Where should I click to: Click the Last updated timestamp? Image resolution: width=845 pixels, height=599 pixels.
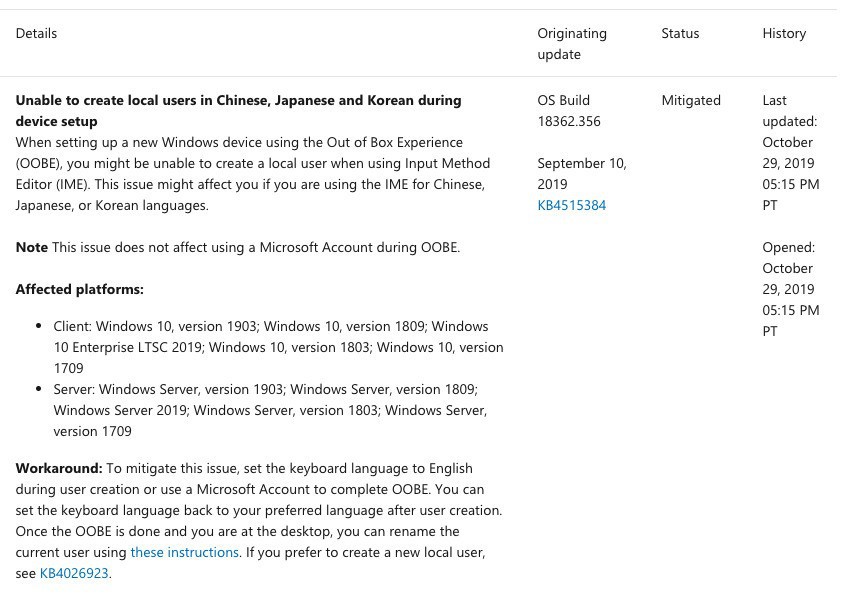tap(790, 152)
